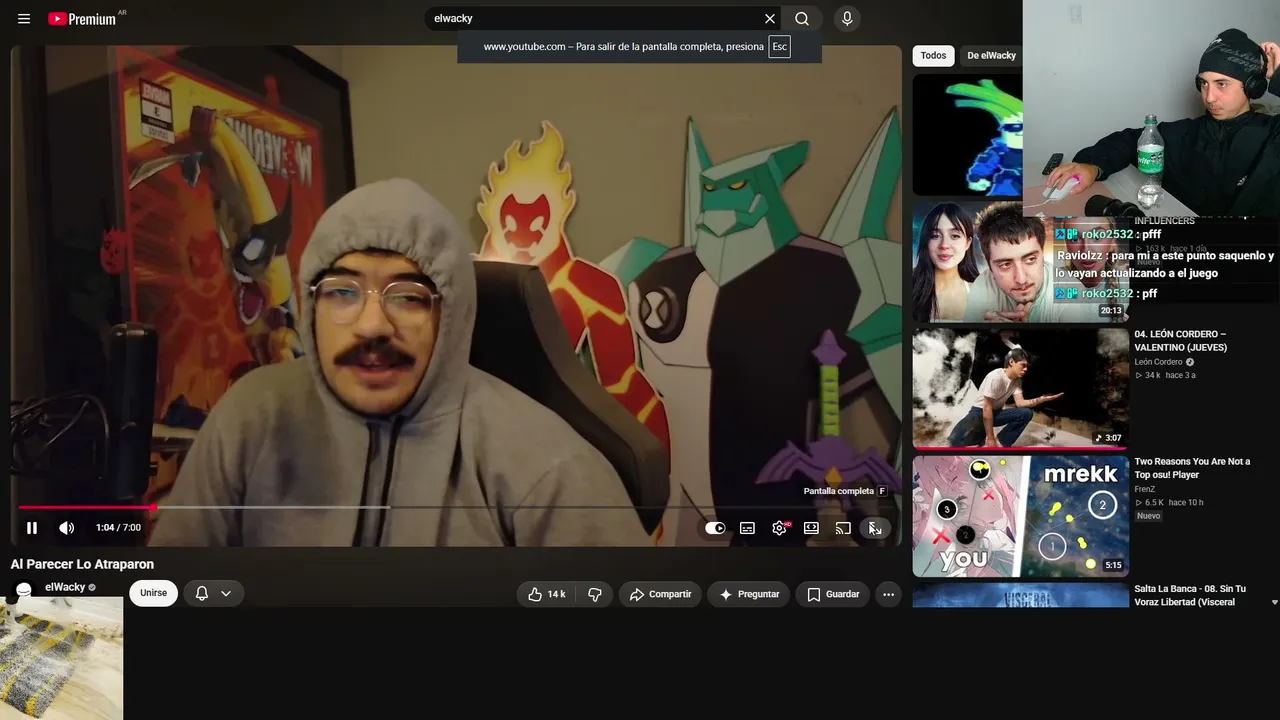Click the Unirse join button
Viewport: 1280px width, 720px height.
coord(153,593)
